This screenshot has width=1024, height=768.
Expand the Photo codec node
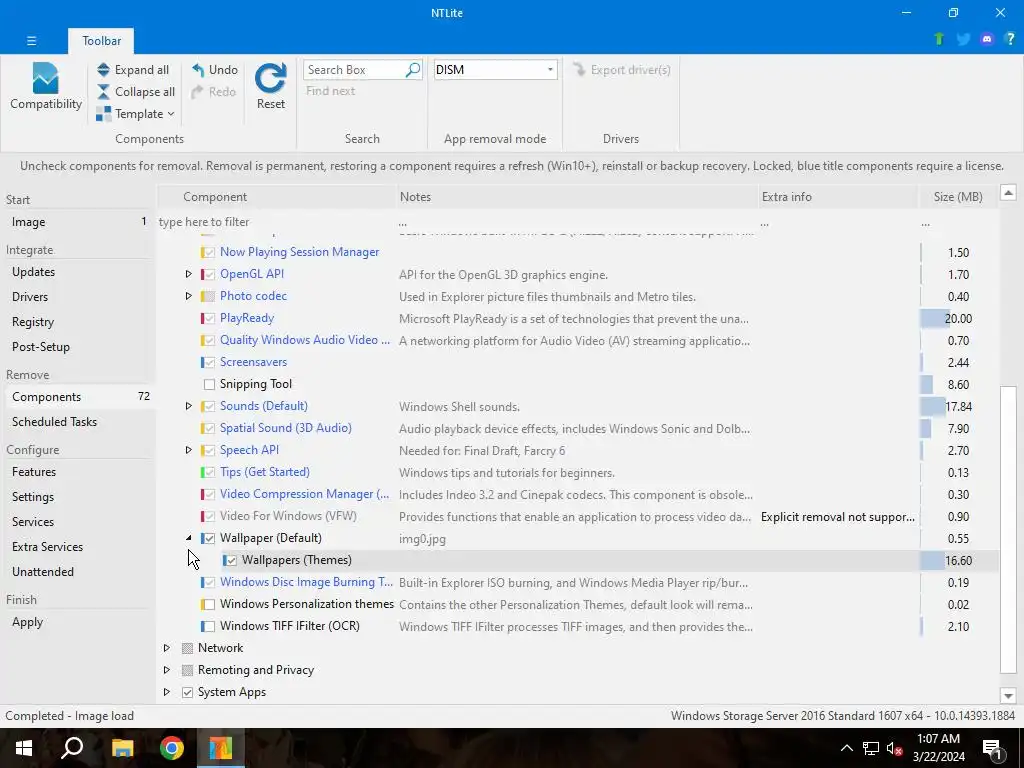point(189,296)
